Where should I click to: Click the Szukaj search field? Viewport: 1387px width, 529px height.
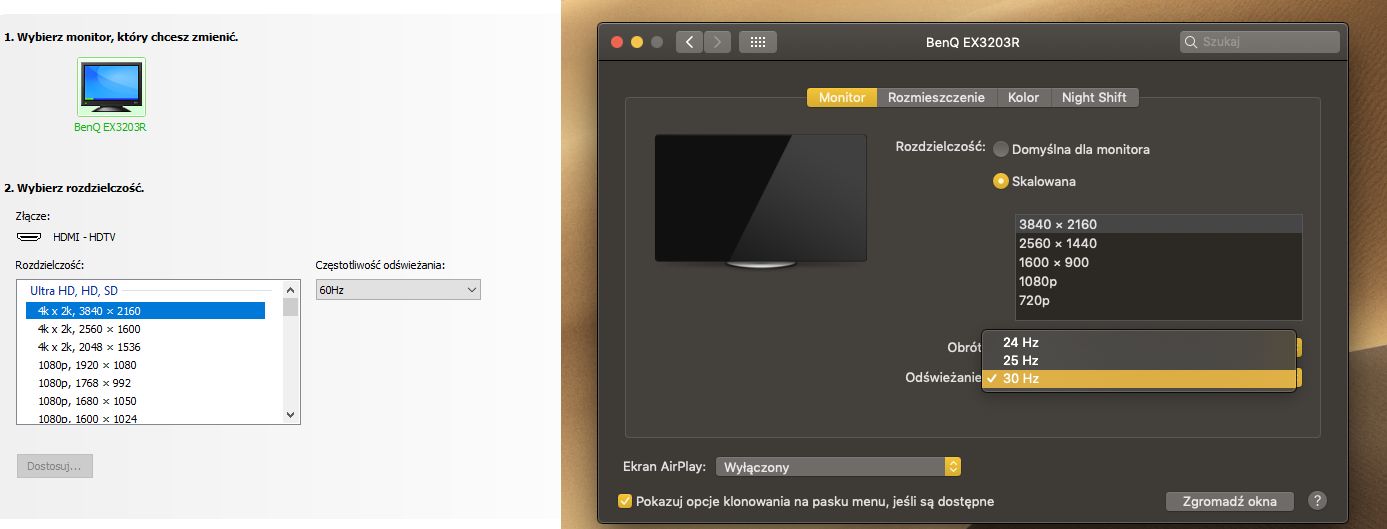point(1259,42)
